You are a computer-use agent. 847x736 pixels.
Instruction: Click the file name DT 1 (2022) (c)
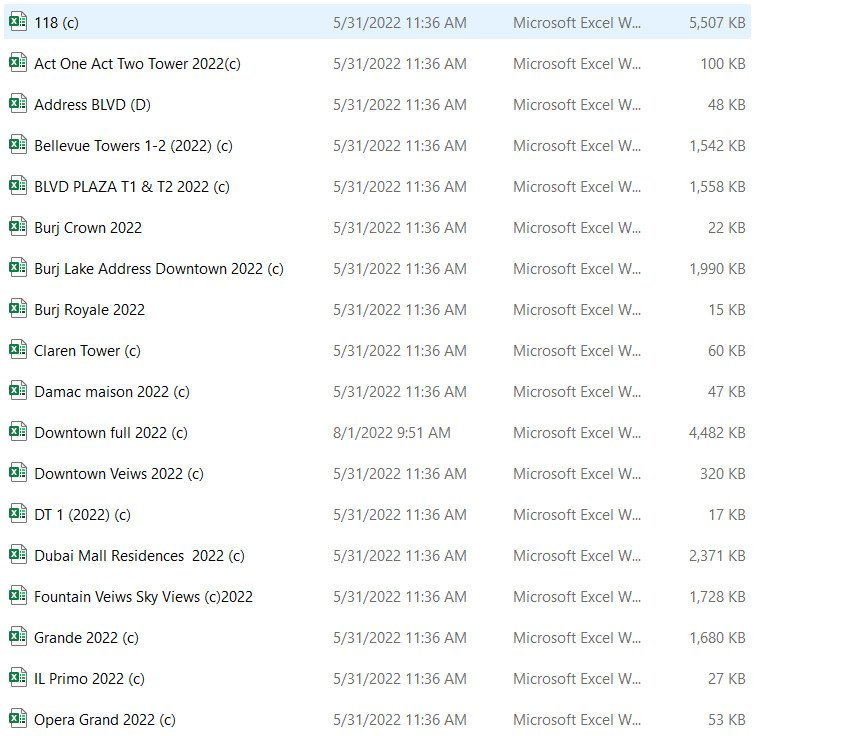tap(83, 515)
